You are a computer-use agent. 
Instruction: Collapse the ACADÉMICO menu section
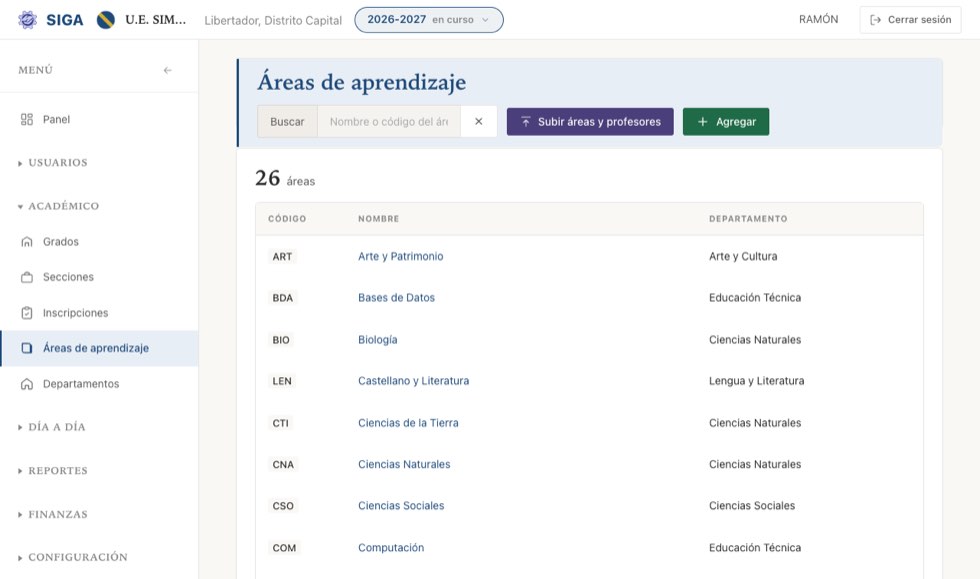58,206
